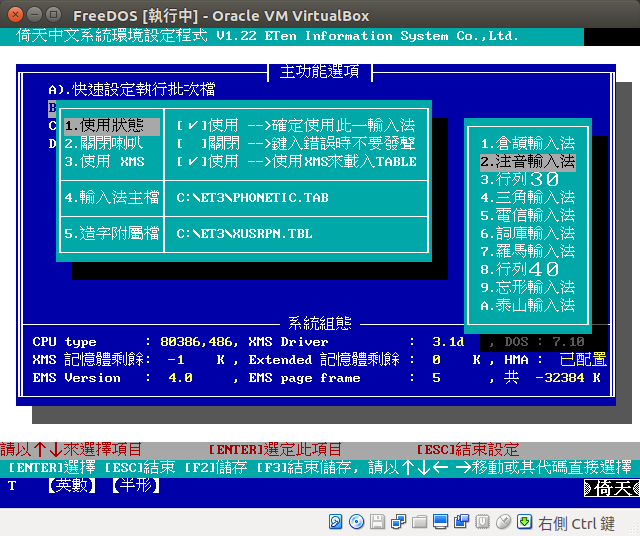Click the overlapping screens video capture icon
The width and height of the screenshot is (640, 536).
tap(462, 522)
